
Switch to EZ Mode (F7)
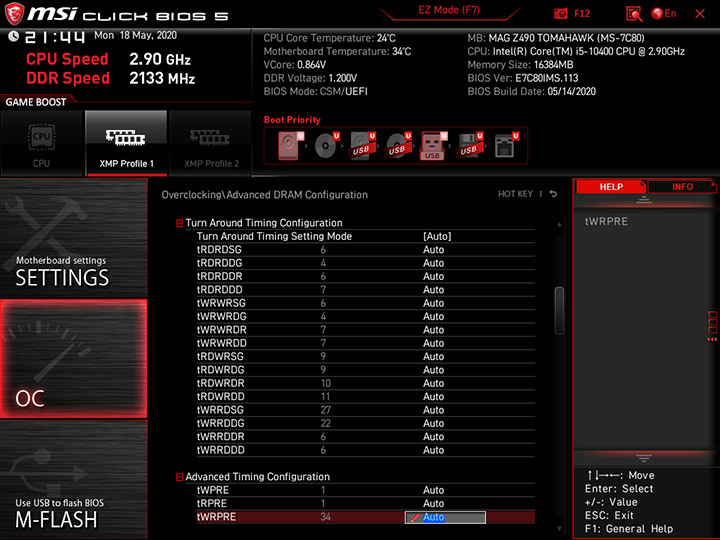coord(449,10)
